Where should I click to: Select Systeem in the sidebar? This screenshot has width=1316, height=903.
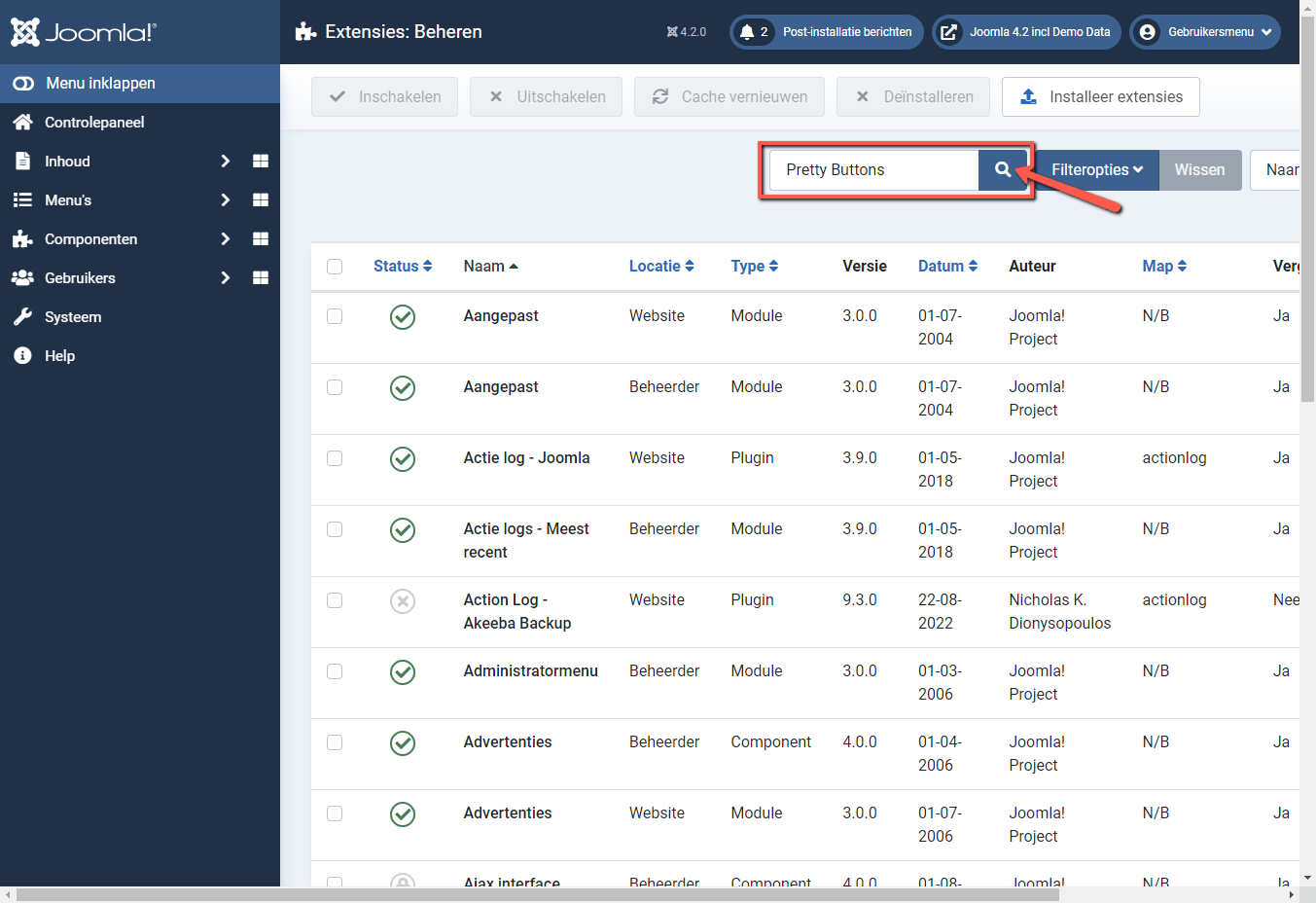[74, 316]
